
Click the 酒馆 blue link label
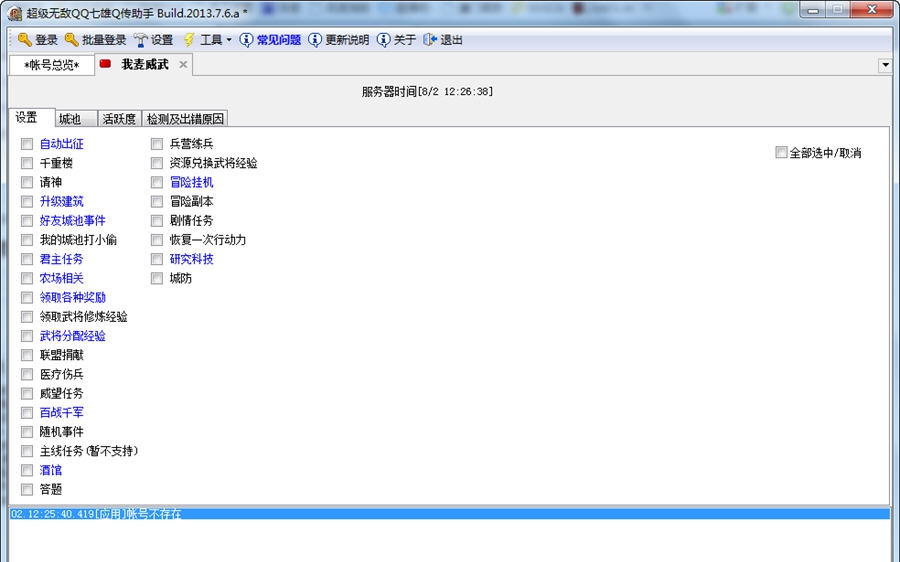(x=51, y=470)
